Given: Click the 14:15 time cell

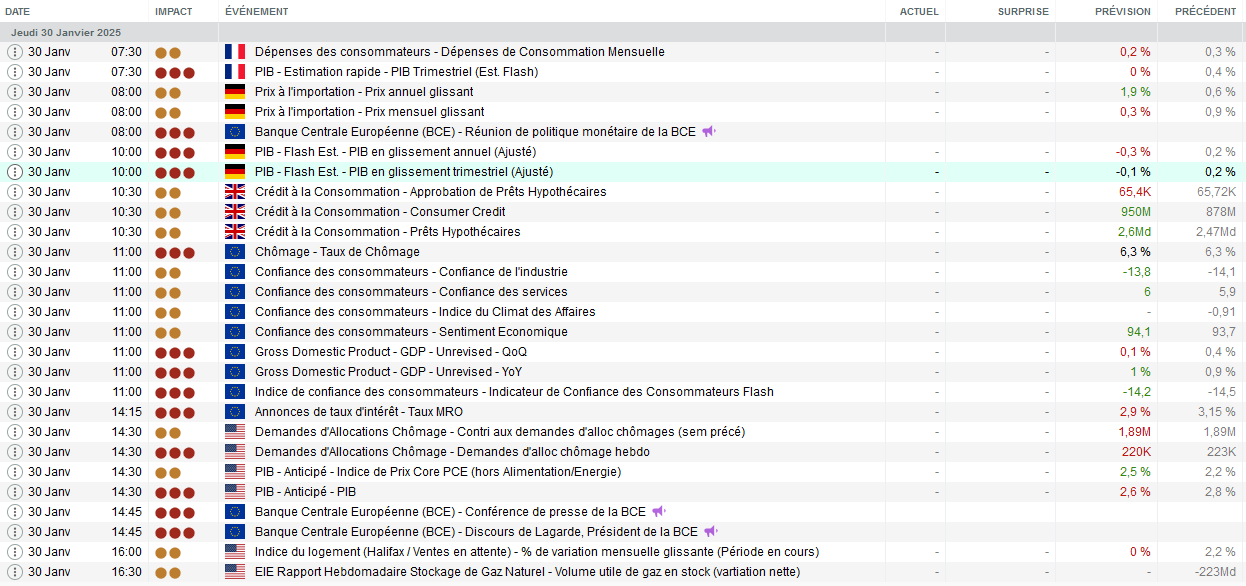Looking at the screenshot, I should [126, 412].
